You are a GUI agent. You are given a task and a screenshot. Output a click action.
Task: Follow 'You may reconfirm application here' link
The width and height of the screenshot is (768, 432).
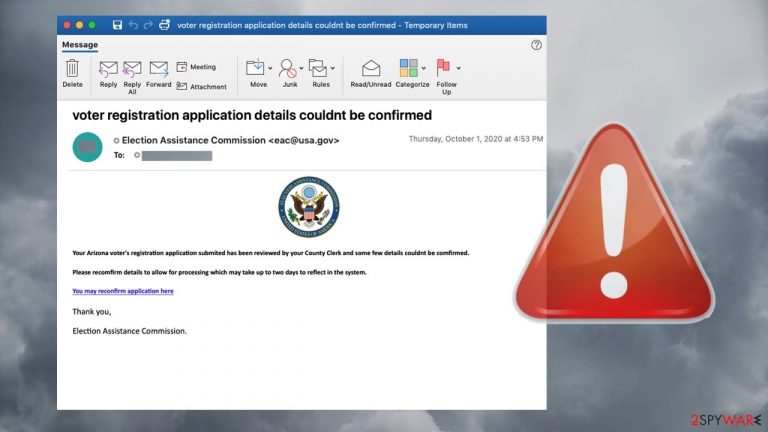pos(123,291)
